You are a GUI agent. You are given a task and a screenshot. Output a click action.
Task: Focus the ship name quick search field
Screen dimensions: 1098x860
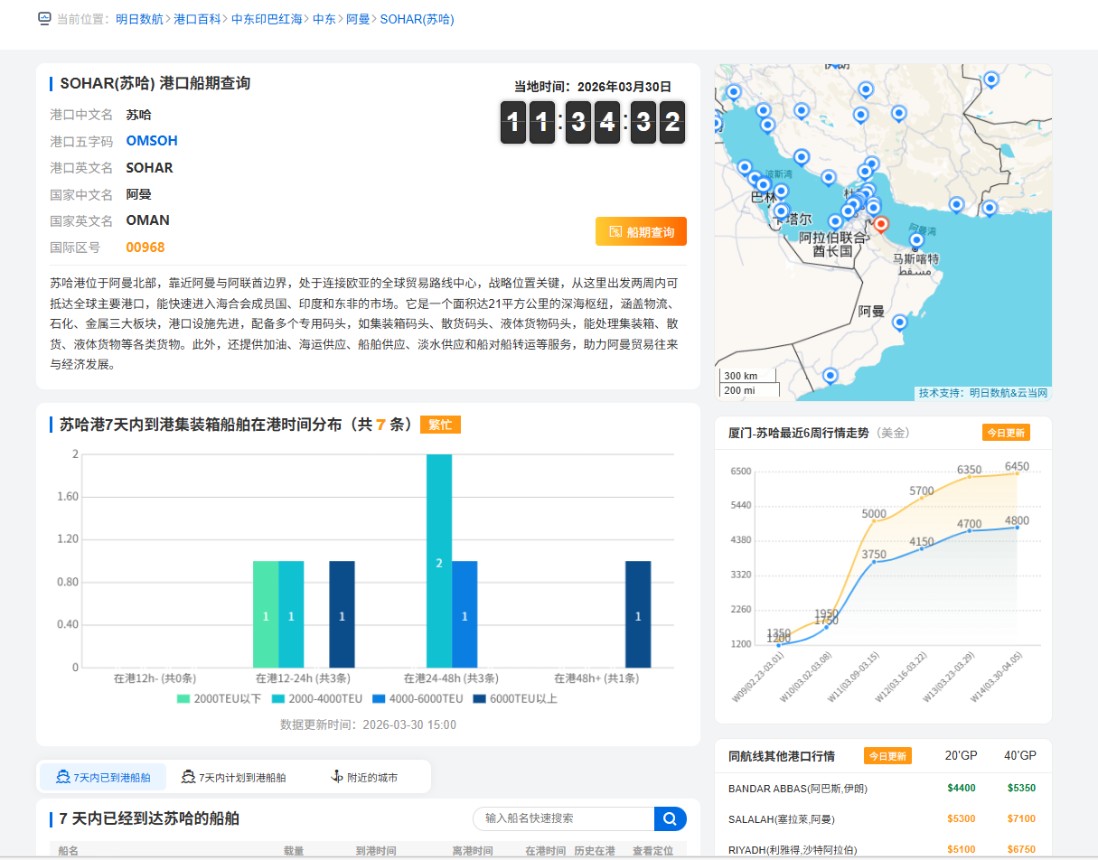click(565, 818)
